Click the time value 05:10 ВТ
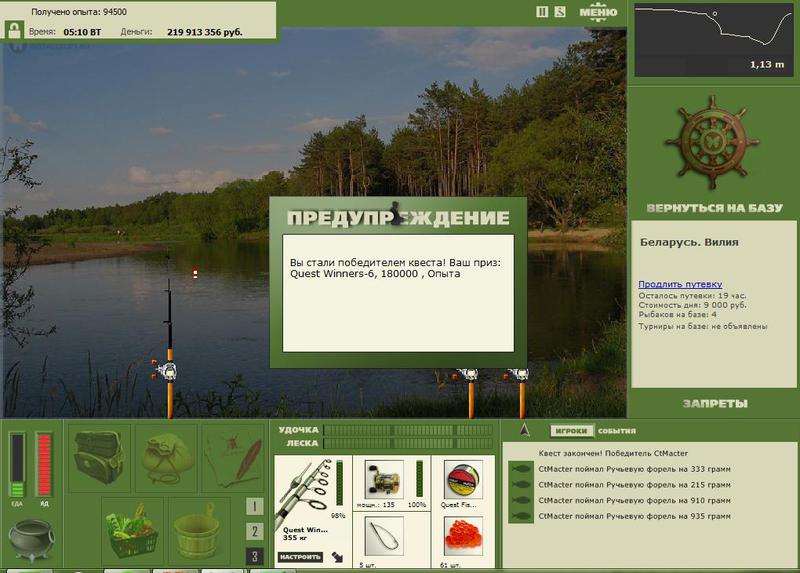 (x=82, y=32)
